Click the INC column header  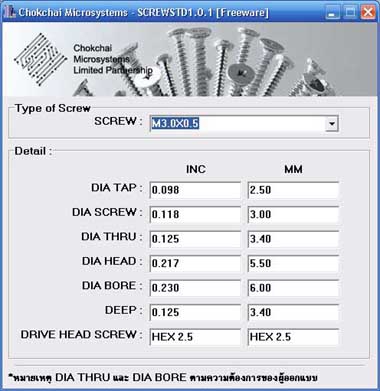[196, 169]
